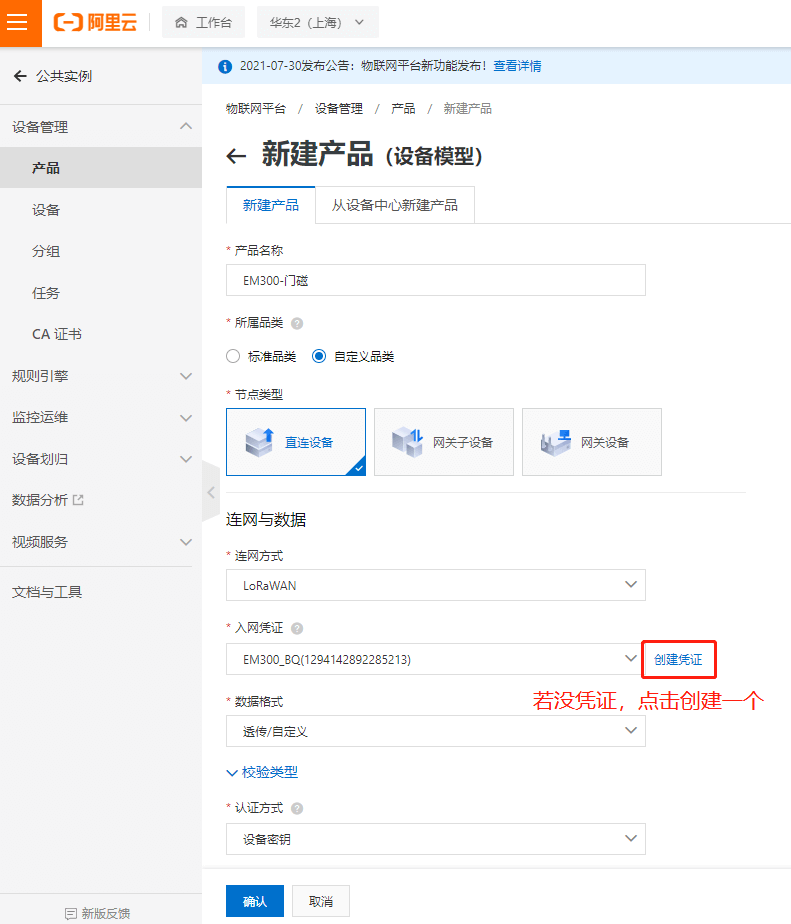This screenshot has width=791, height=924.
Task: Click the 确认 button
Action: tap(255, 901)
